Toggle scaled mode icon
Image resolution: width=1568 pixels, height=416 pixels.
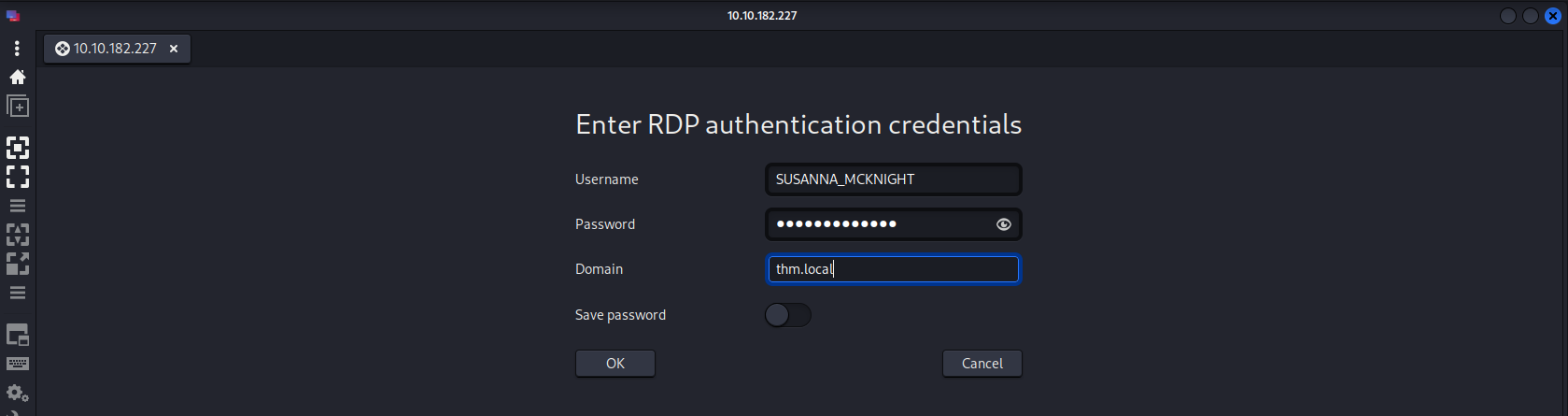click(18, 264)
